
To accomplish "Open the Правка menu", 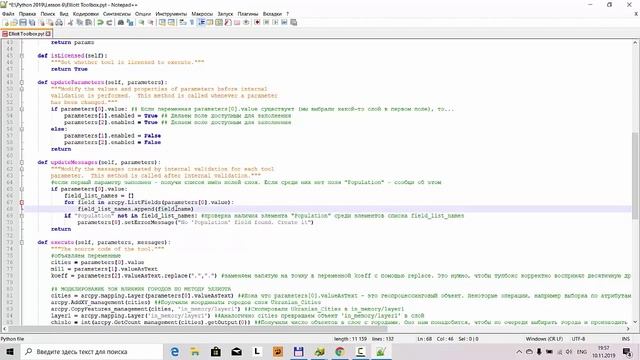I will [27, 13].
